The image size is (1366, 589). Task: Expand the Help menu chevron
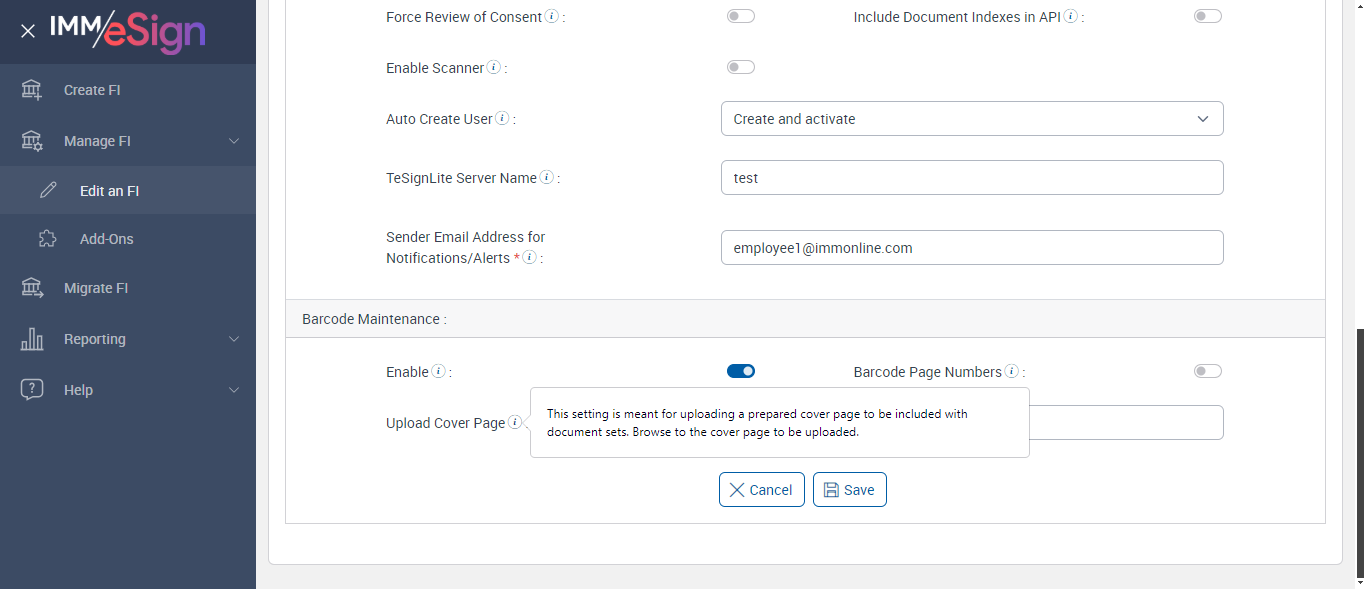pyautogui.click(x=234, y=390)
